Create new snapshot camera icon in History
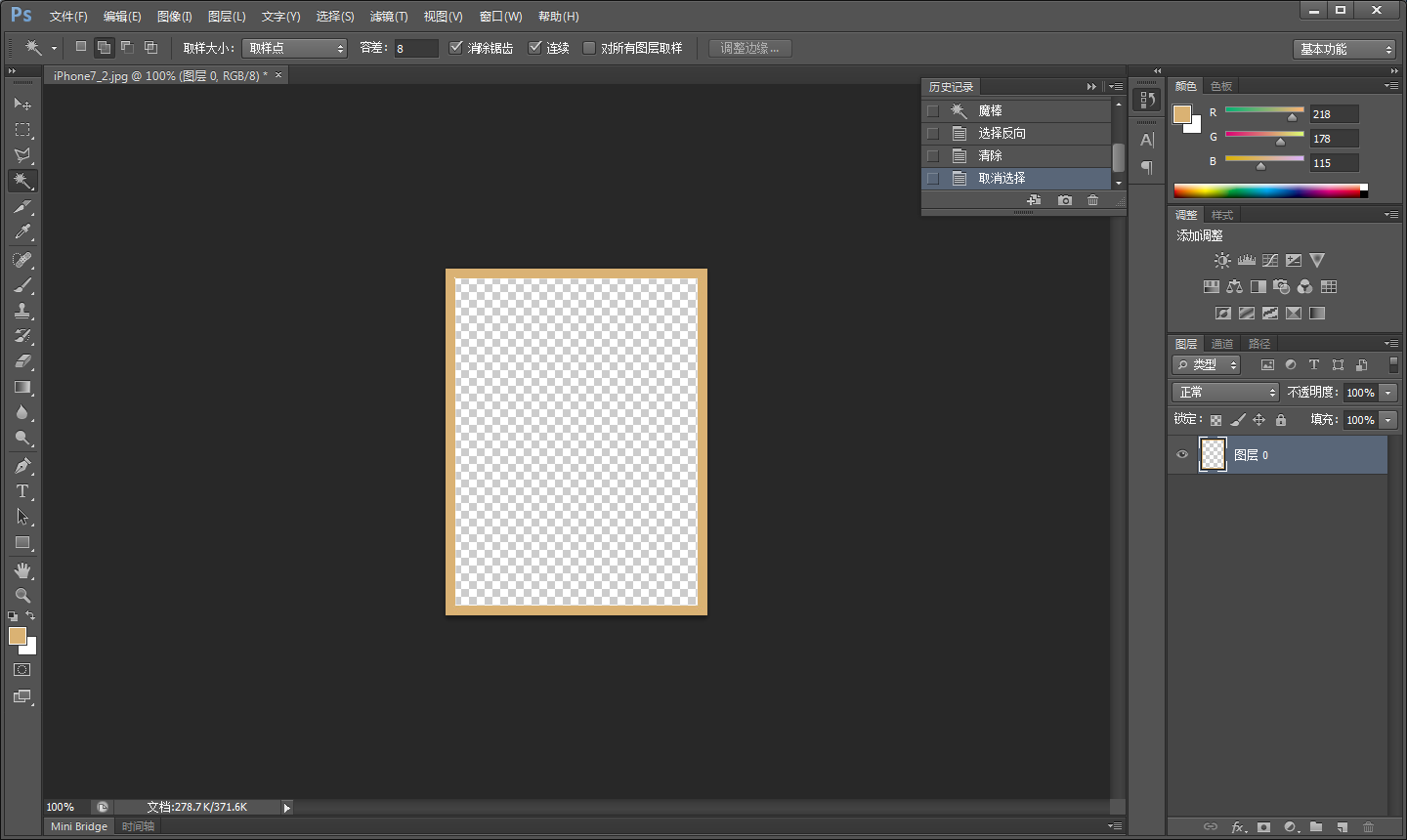The image size is (1407, 840). click(x=1064, y=200)
